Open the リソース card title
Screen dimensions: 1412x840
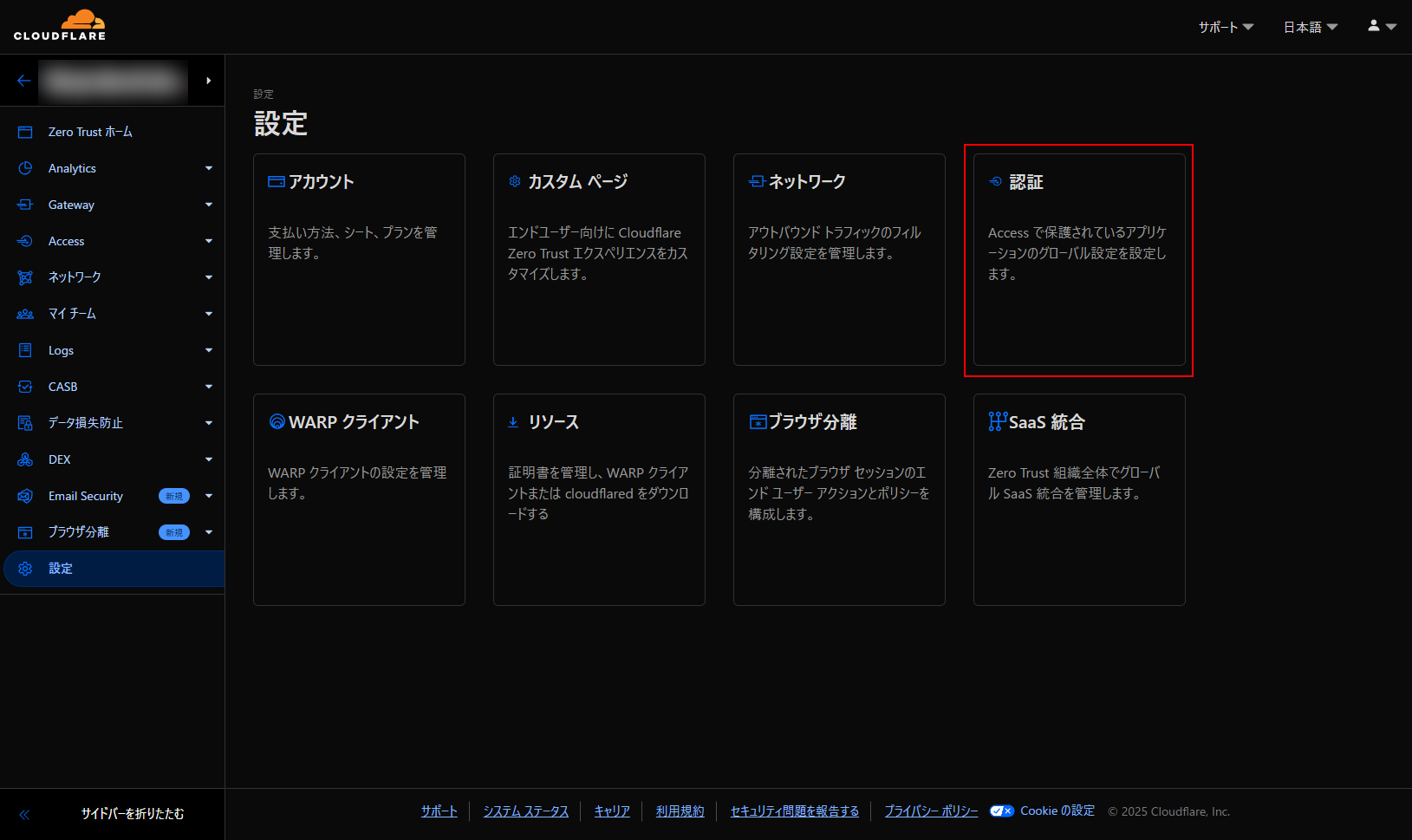pyautogui.click(x=554, y=422)
